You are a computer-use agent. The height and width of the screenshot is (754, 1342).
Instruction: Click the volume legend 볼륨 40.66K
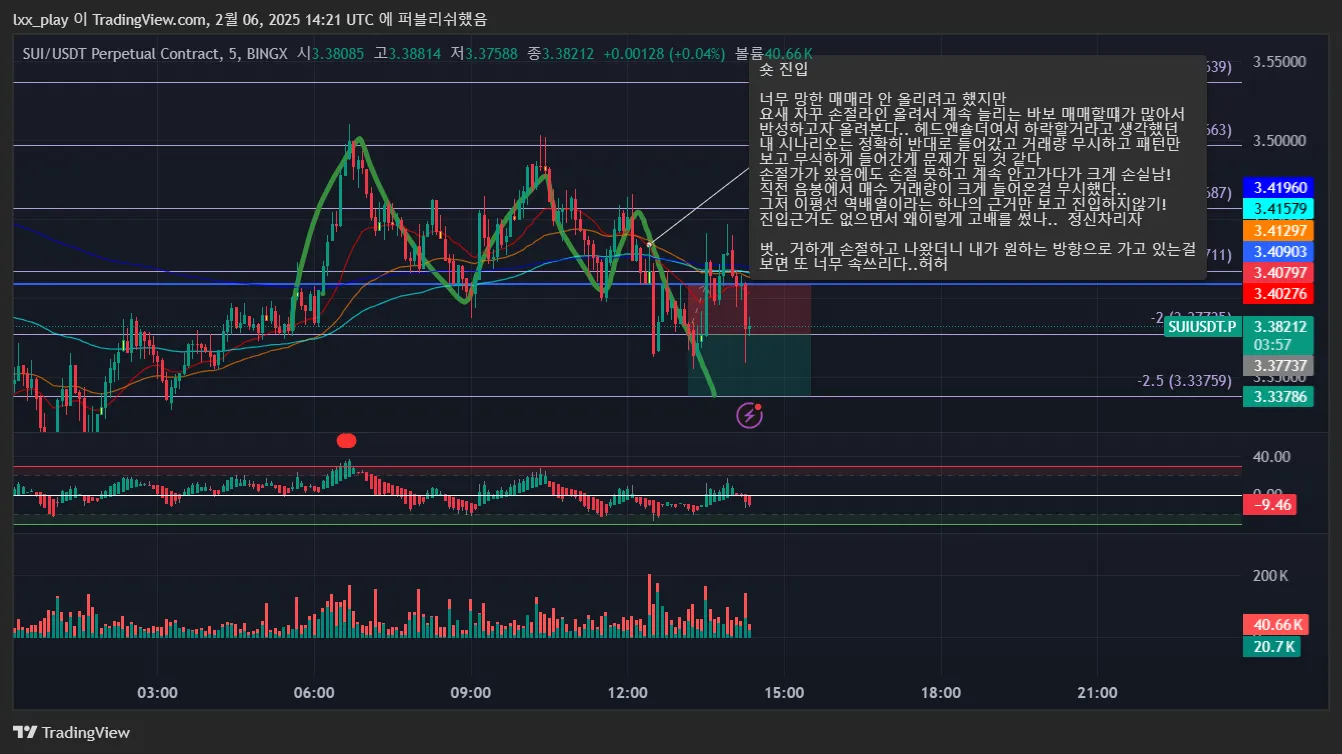[x=773, y=53]
